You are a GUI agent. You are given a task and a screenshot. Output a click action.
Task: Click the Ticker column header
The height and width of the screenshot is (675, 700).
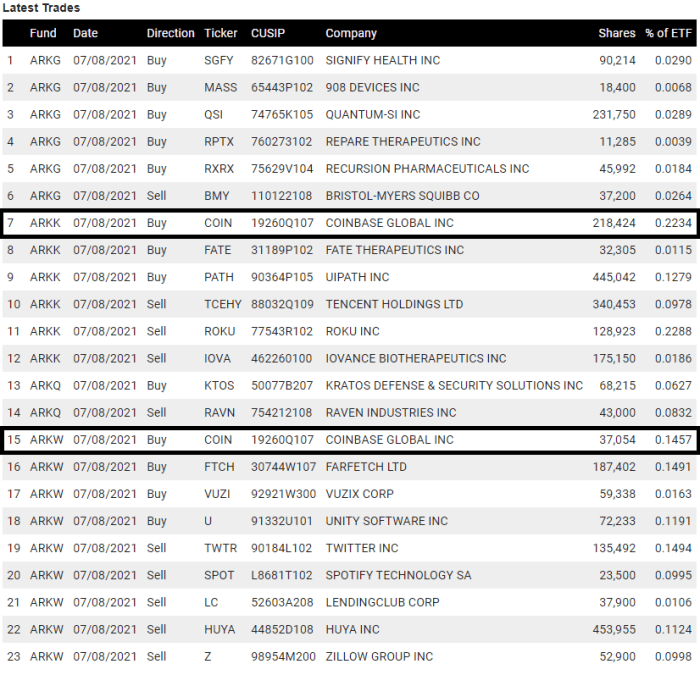(221, 33)
